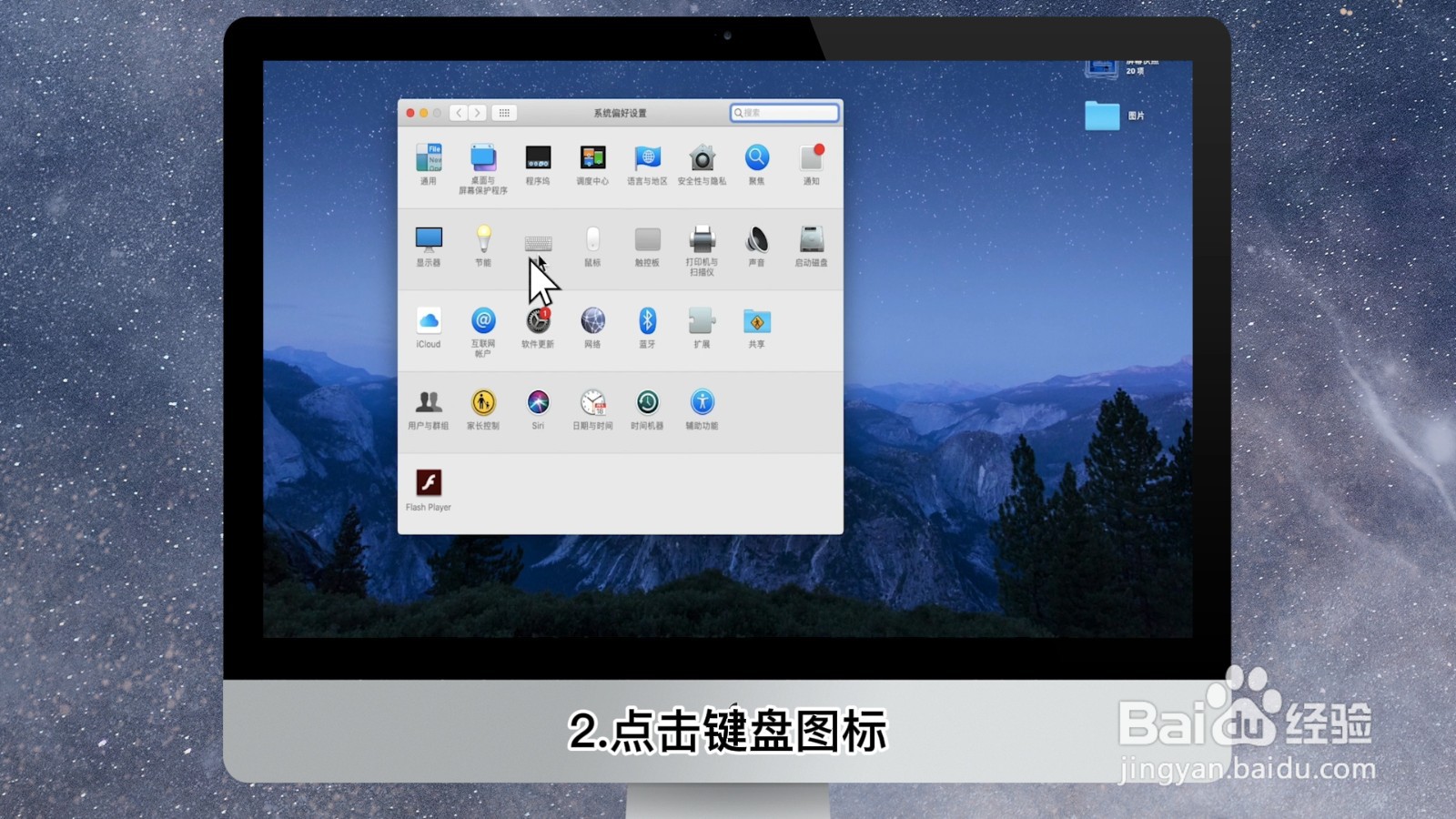Click the back navigation arrow
The image size is (1456, 819).
458,112
